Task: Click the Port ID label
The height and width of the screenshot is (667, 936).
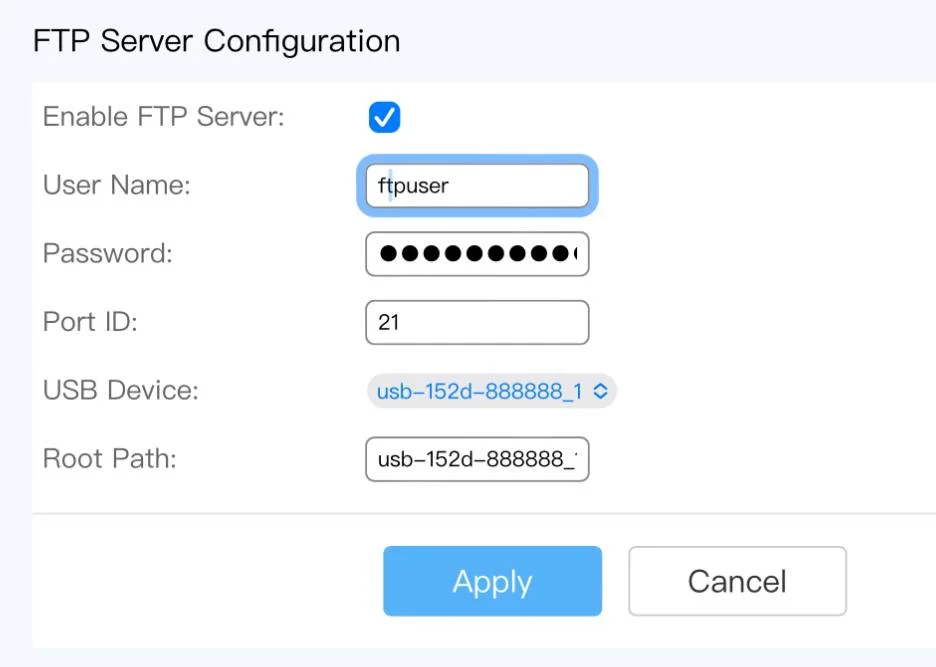Action: pos(90,322)
